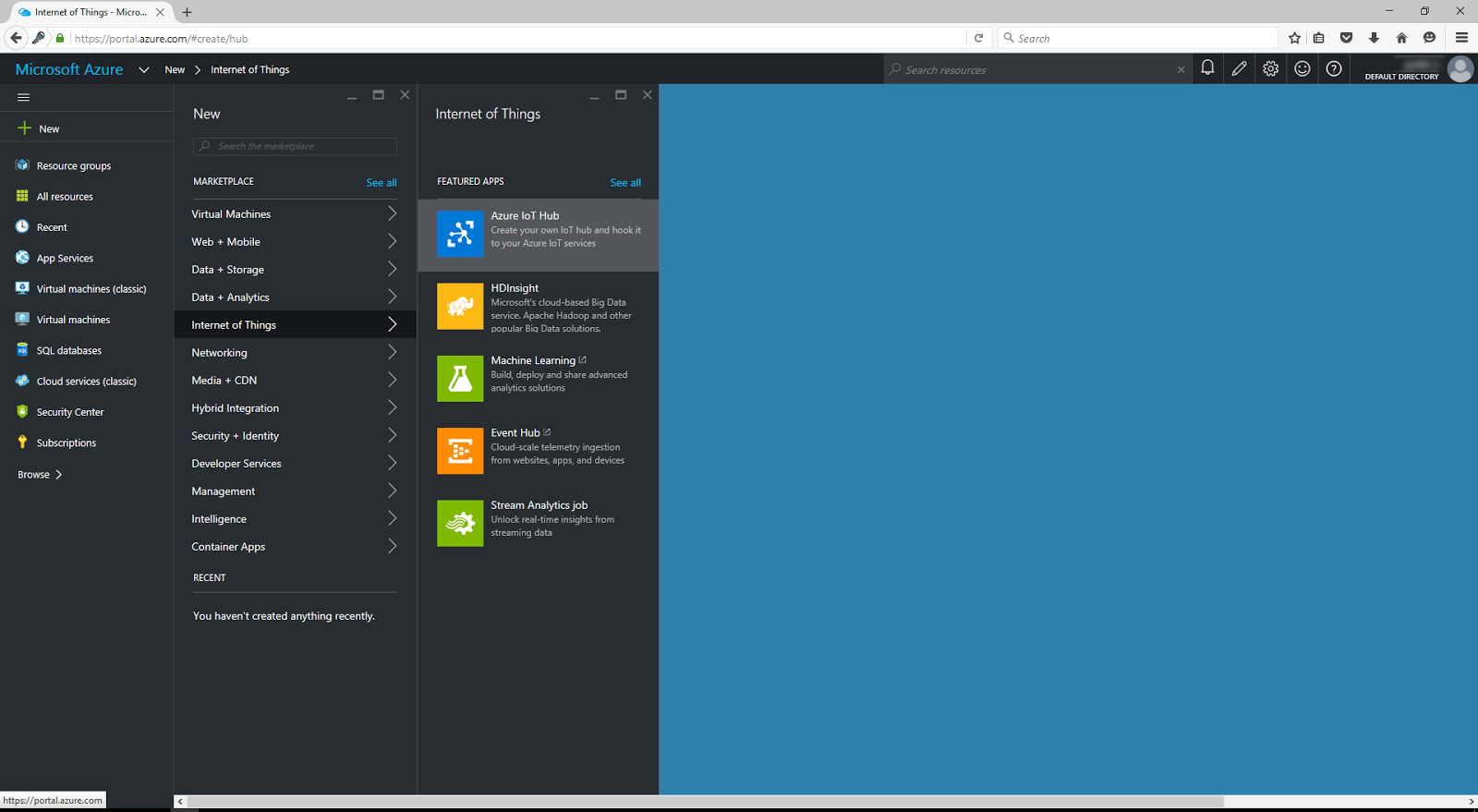1478x812 pixels.
Task: Select Management marketplace category
Action: pyautogui.click(x=295, y=491)
